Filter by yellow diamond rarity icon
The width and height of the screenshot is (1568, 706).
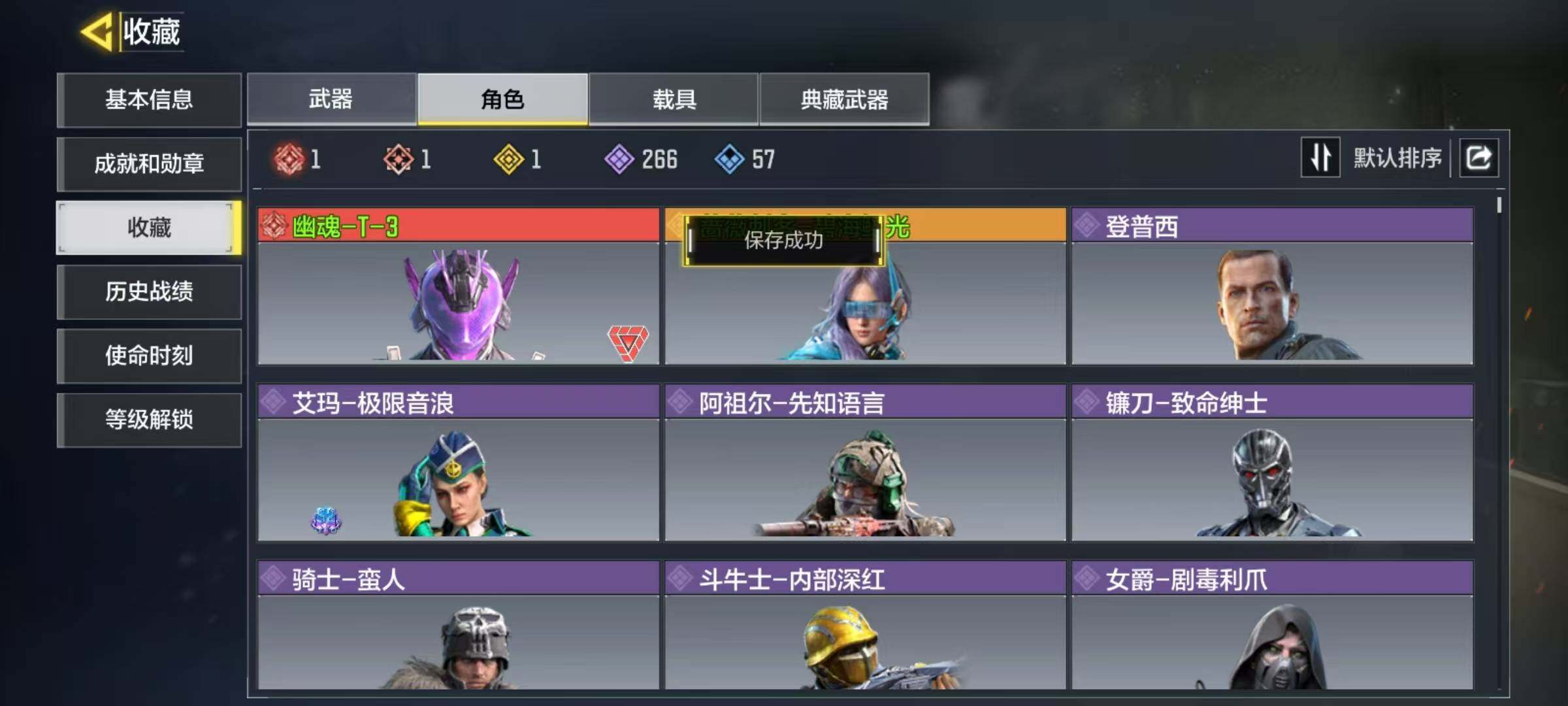[509, 159]
